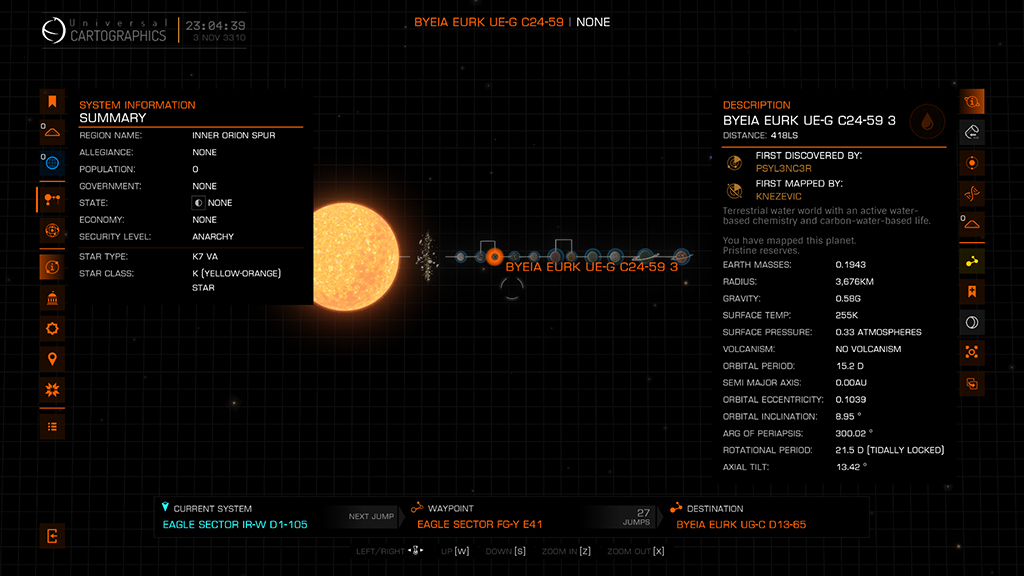Screen dimensions: 1024x576
Task: Click the Down [S] hint
Action: 505,551
